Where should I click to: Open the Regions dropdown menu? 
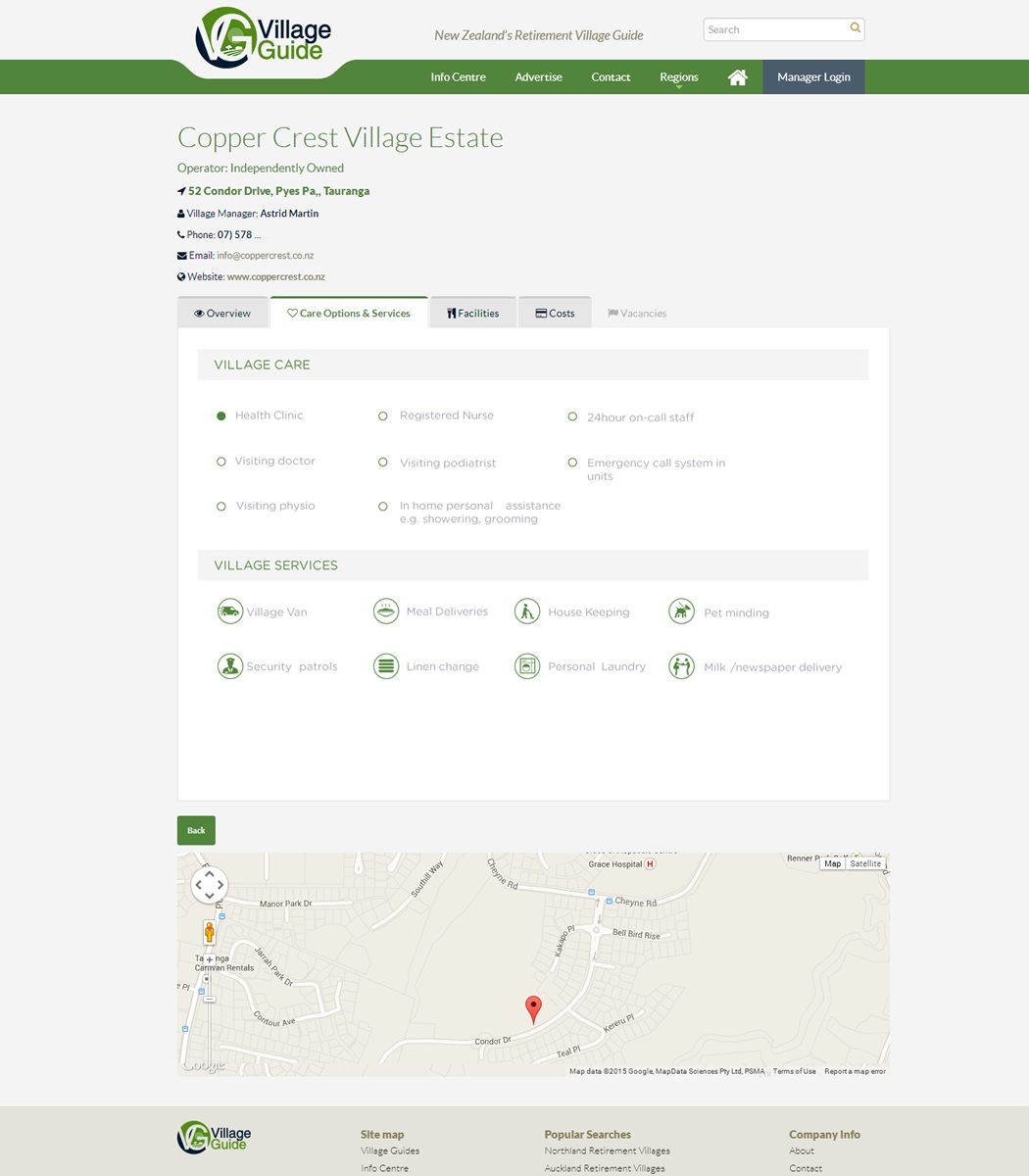pos(678,76)
